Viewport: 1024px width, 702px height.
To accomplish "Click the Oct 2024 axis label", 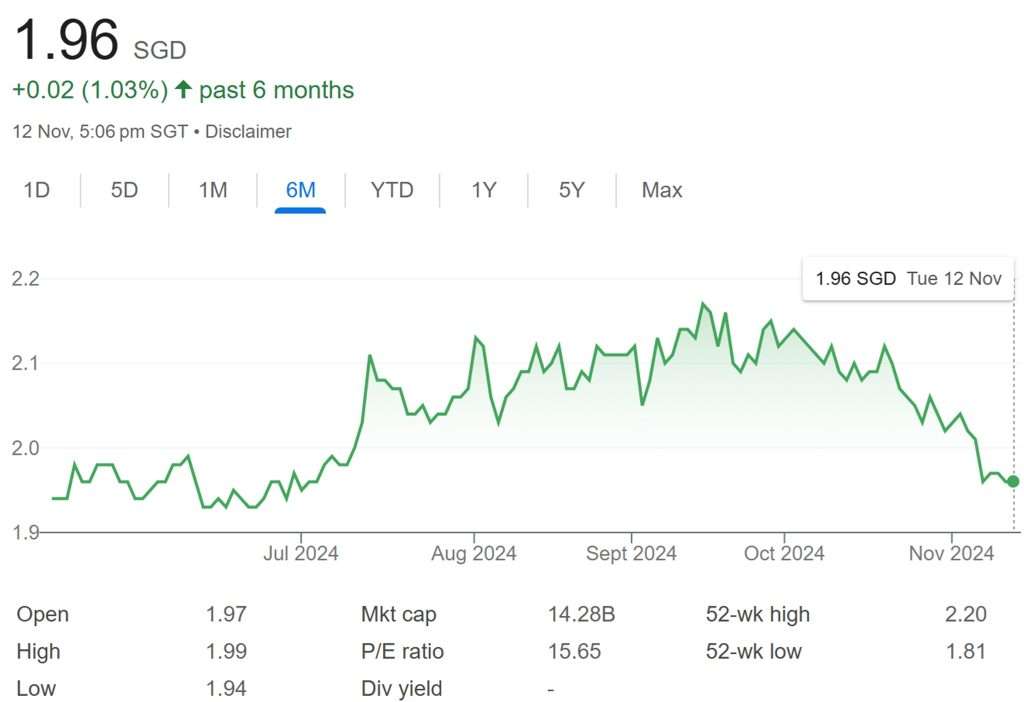I will (784, 553).
